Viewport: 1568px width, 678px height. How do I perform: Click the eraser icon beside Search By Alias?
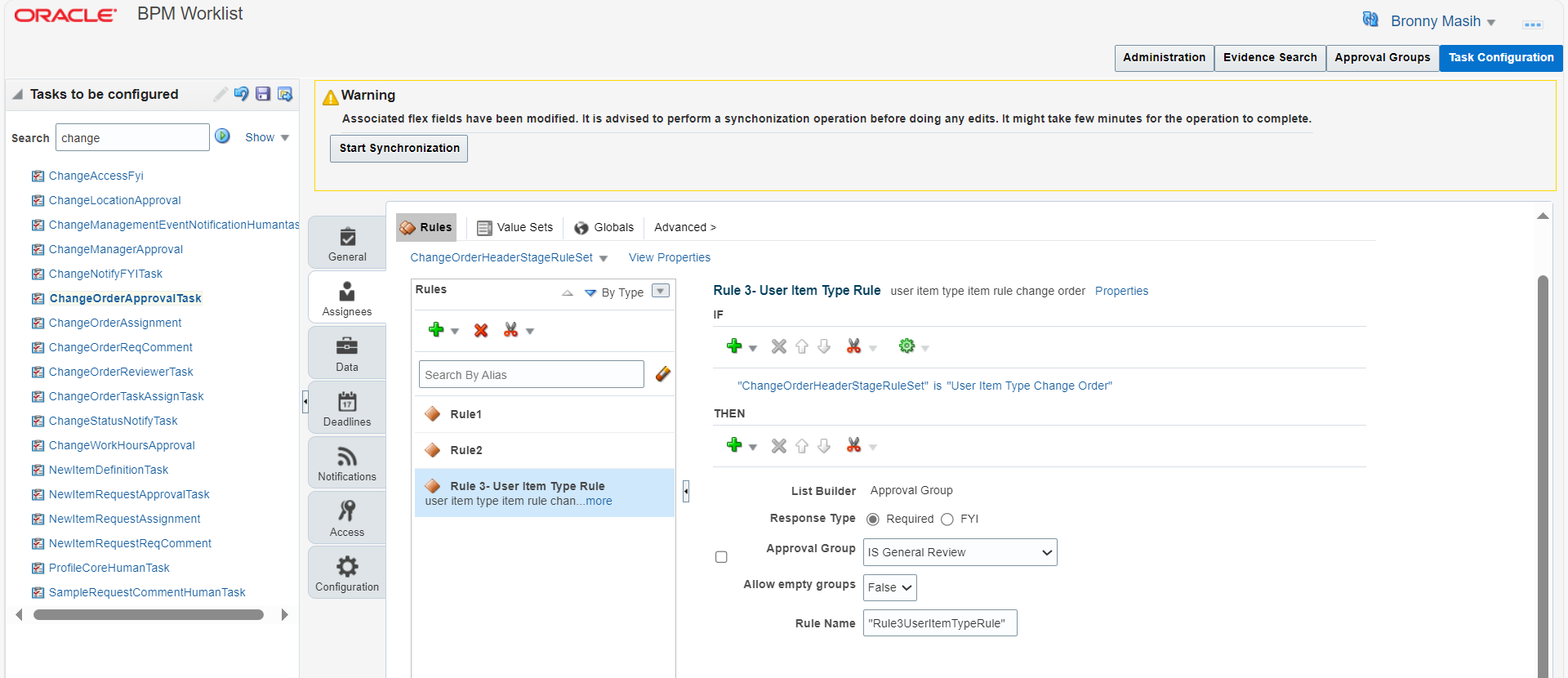tap(663, 374)
